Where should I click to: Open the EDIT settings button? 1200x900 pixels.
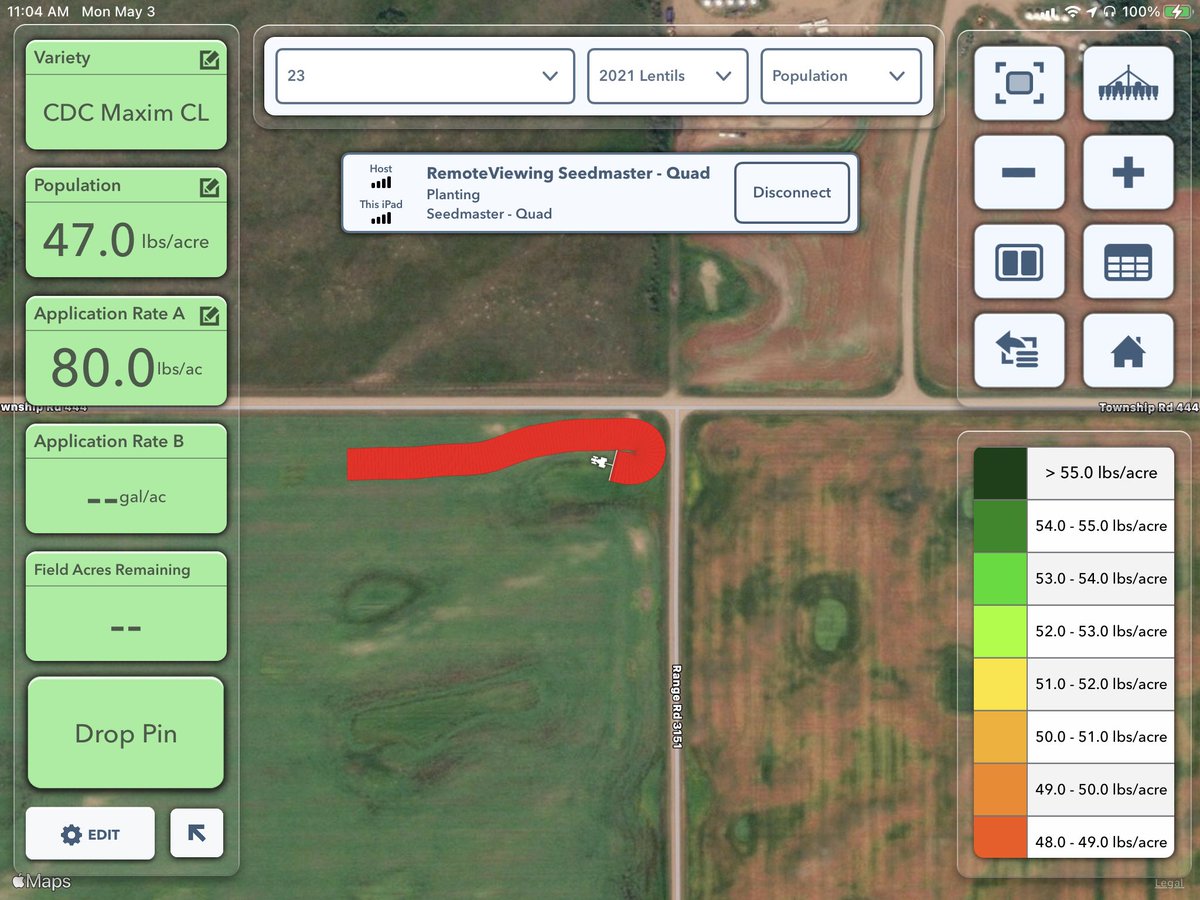click(x=90, y=833)
